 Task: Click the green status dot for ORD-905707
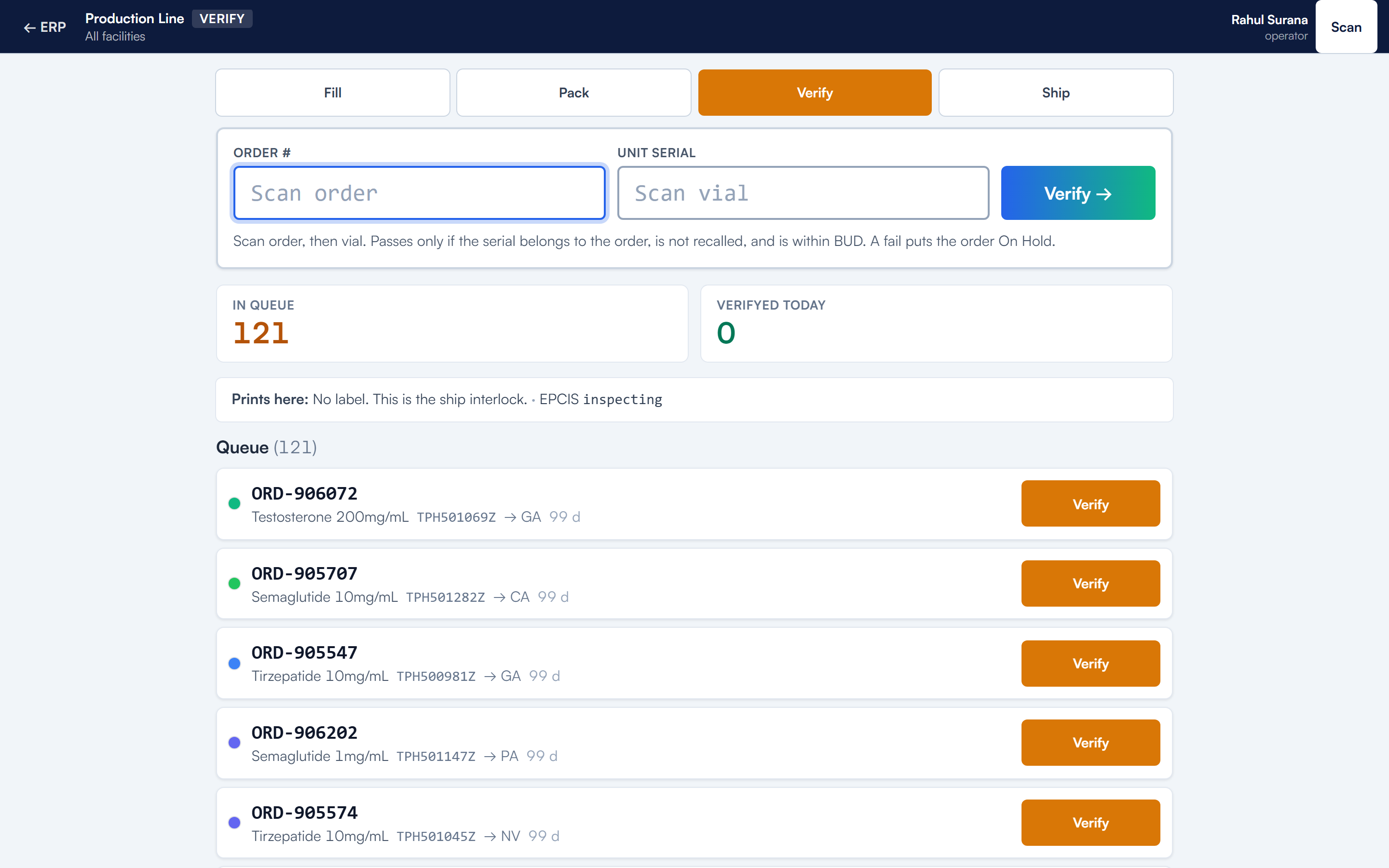point(234,583)
